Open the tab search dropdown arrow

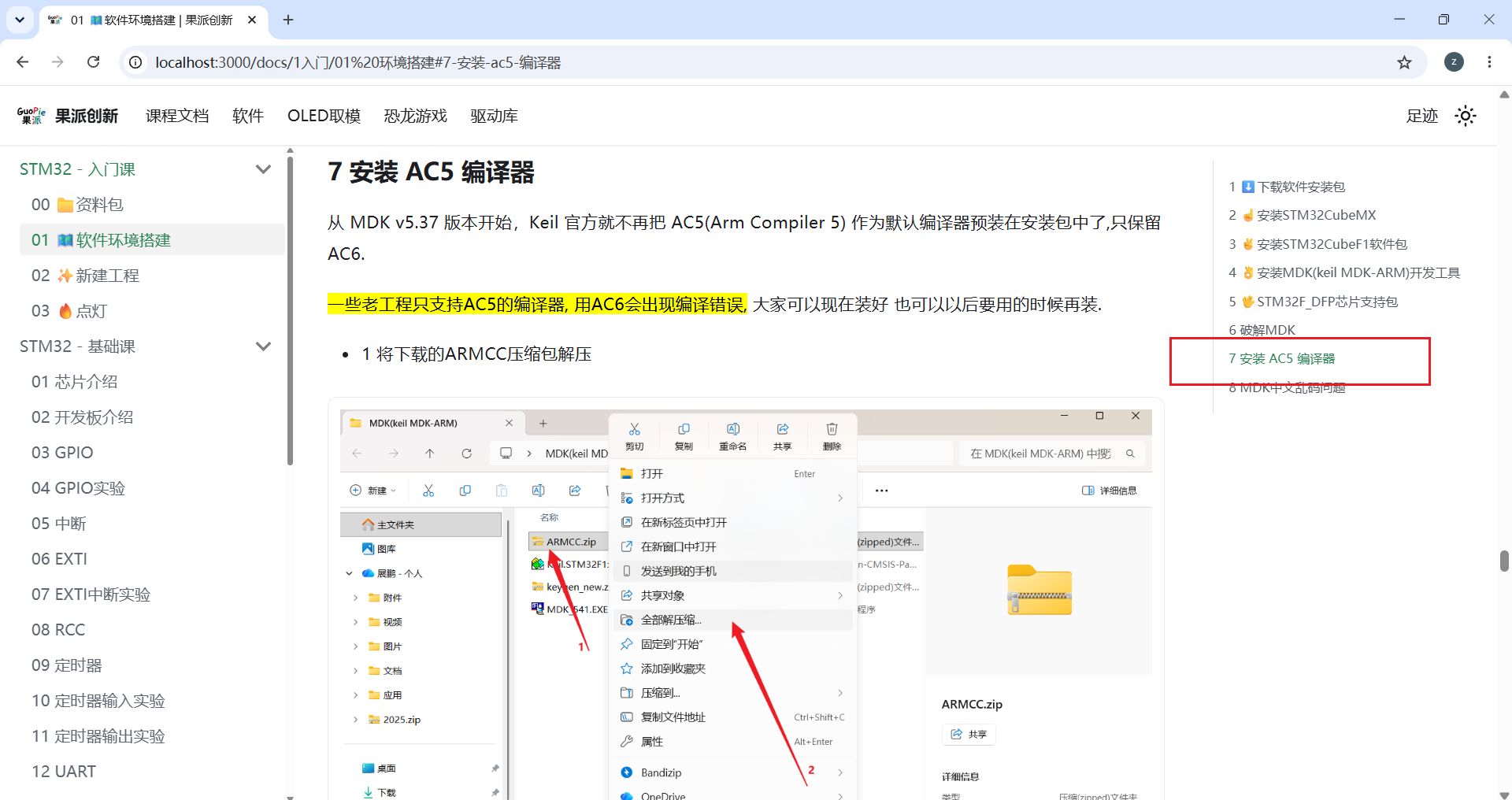20,20
